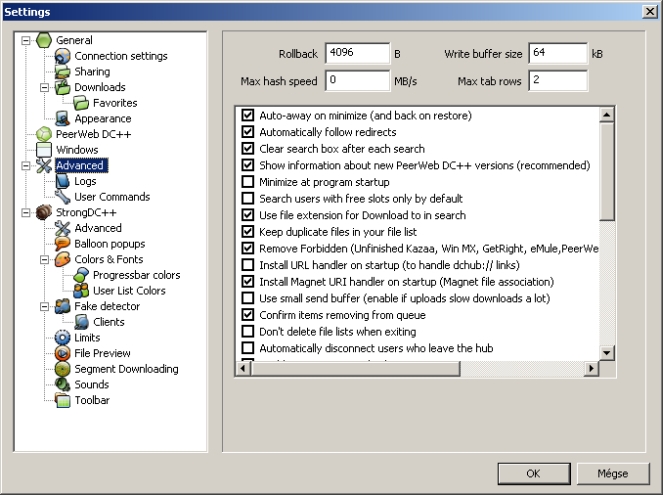Click the Balloon popups icon
663x495 pixels.
tap(63, 243)
